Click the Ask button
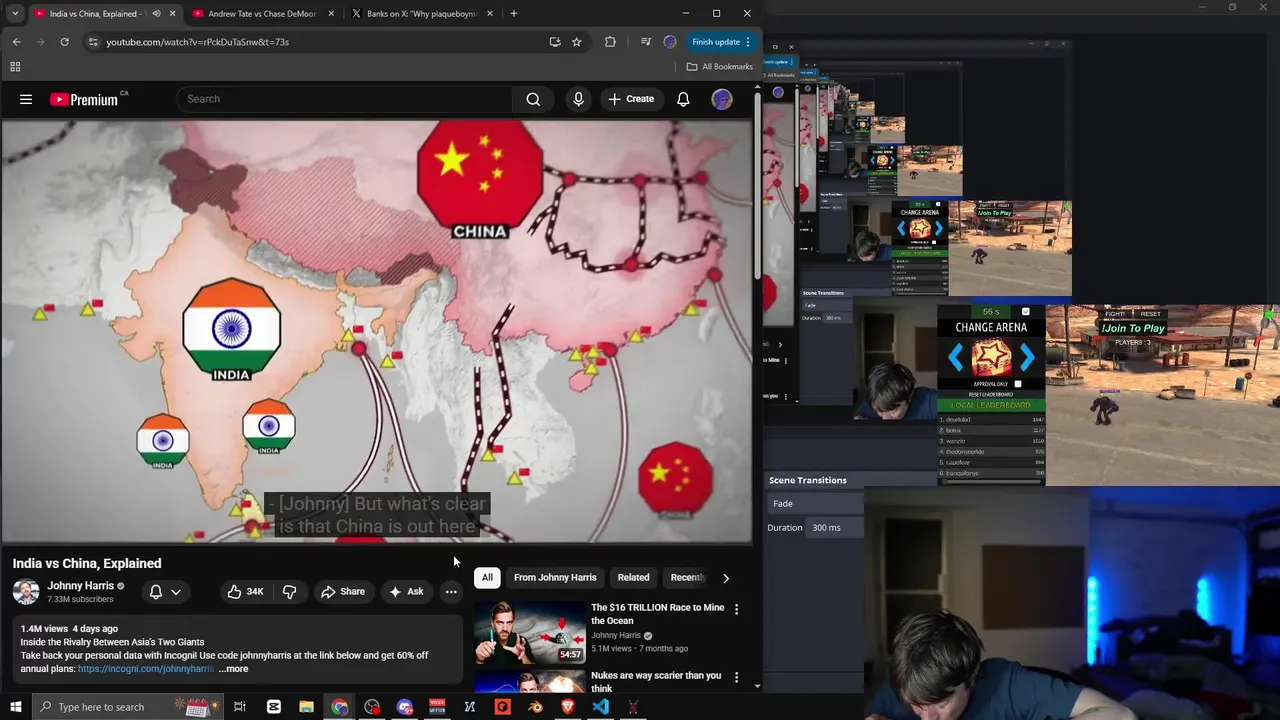 [x=405, y=591]
